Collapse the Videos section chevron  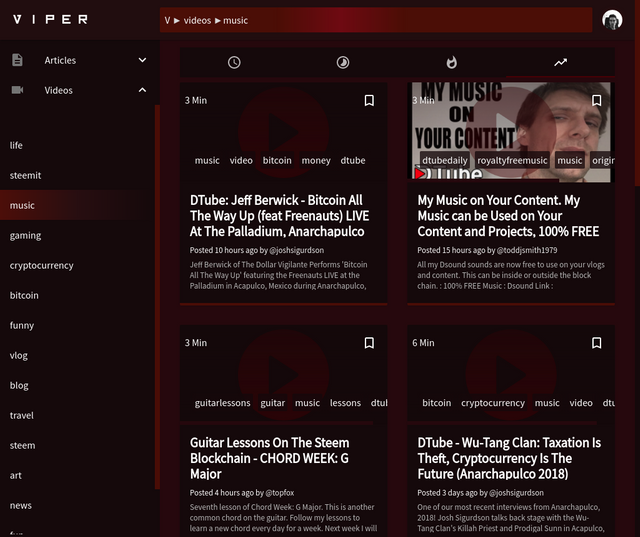click(x=142, y=90)
